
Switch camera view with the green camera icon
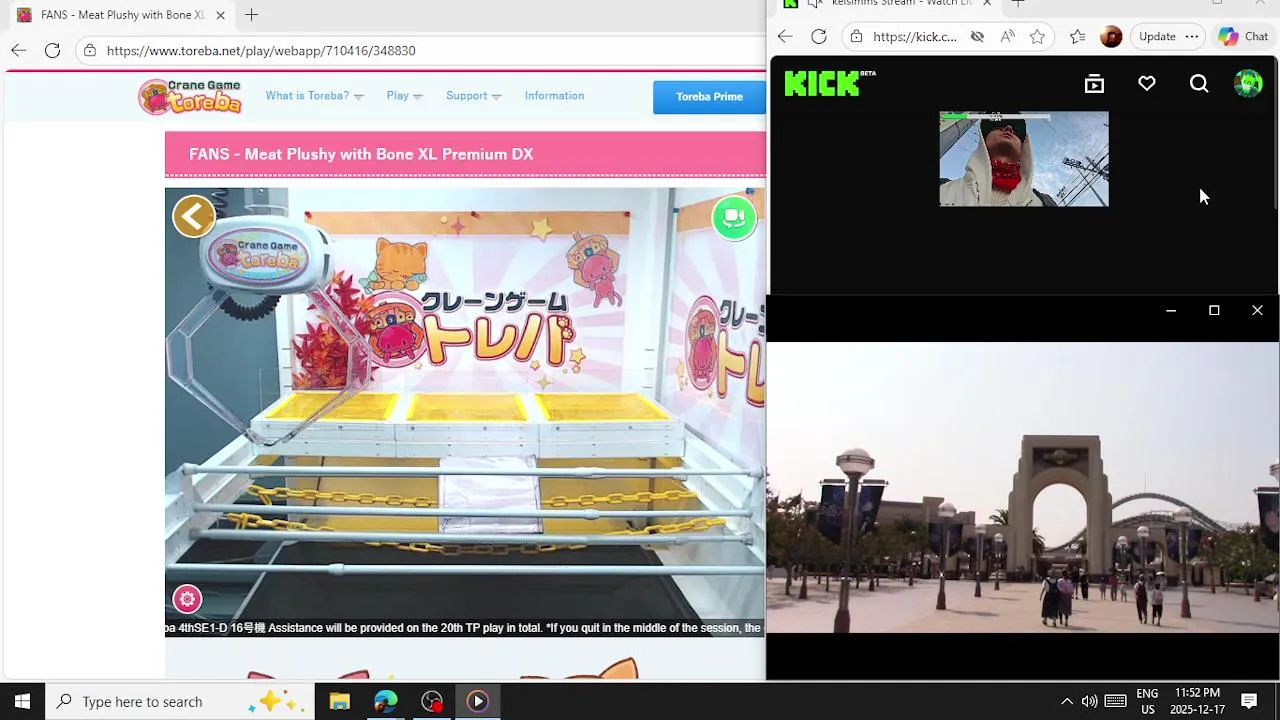click(734, 217)
